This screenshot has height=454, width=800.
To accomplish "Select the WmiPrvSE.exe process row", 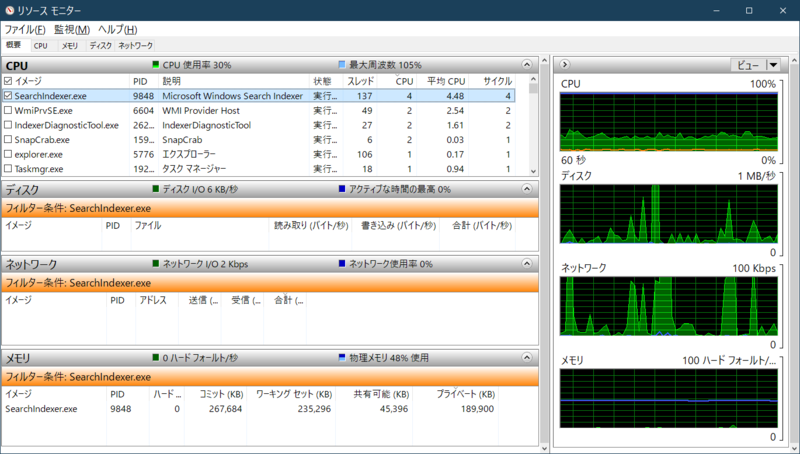I will click(259, 110).
